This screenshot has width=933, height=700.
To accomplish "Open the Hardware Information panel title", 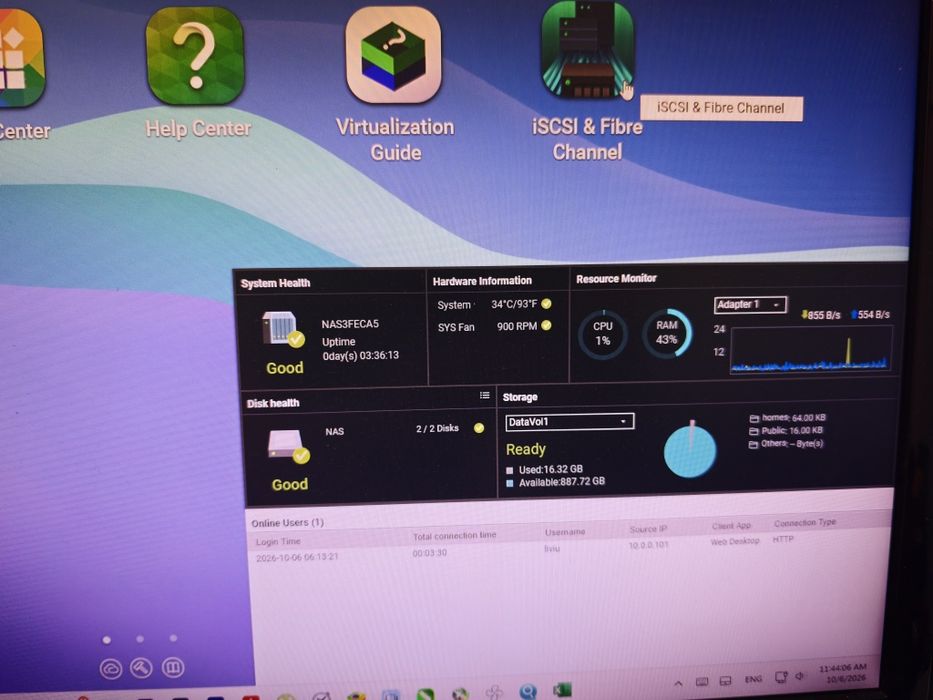I will (x=482, y=281).
